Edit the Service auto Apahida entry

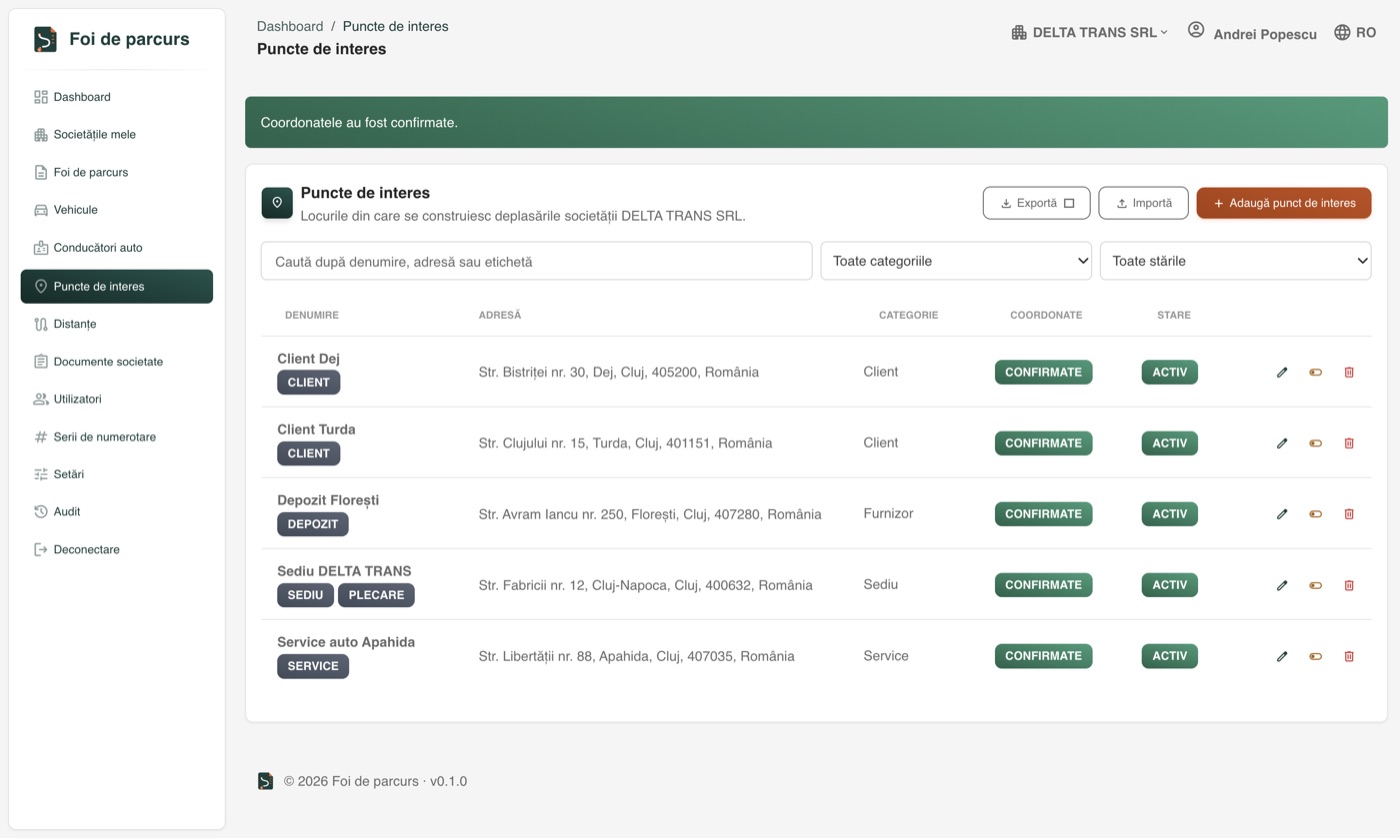point(1282,656)
